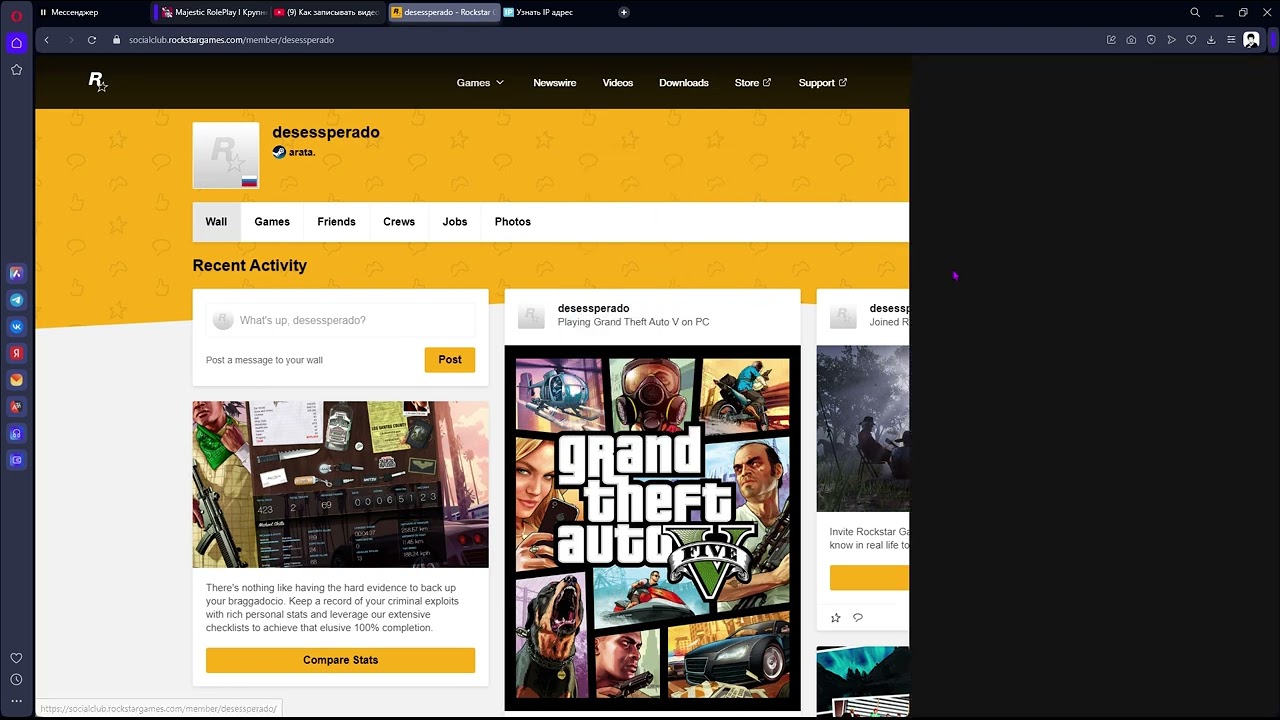This screenshot has width=1280, height=720.
Task: Open the Support external link
Action: click(823, 83)
